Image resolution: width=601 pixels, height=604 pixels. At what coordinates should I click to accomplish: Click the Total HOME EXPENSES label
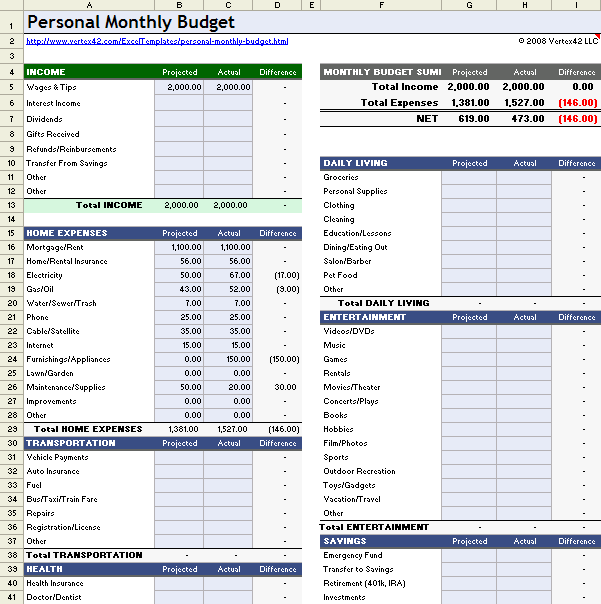tap(88, 429)
